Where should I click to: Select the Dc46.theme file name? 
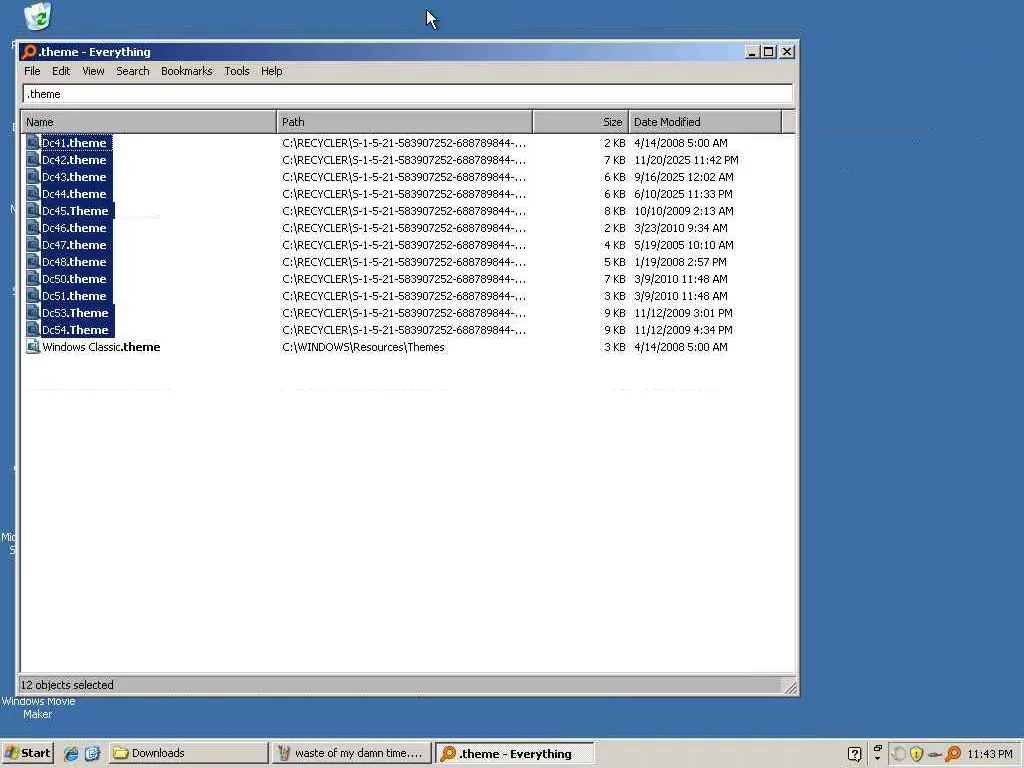point(74,228)
